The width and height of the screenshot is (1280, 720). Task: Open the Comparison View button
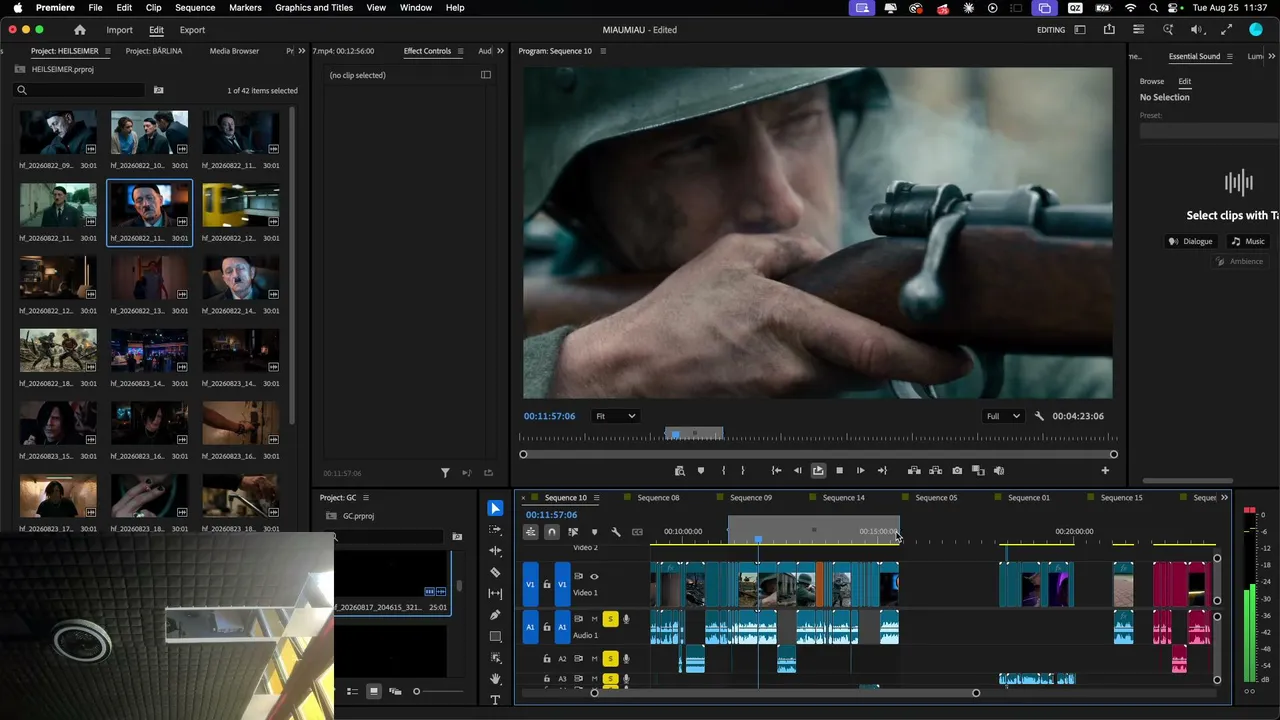pyautogui.click(x=978, y=471)
